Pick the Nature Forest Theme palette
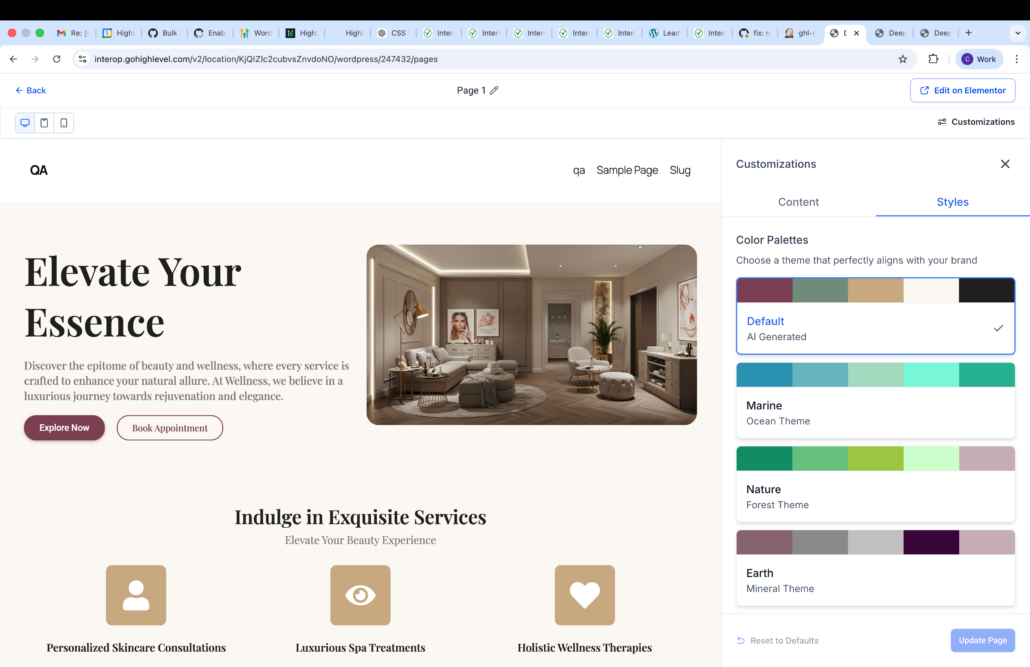Screen dimensions: 1030x667 [875, 496]
